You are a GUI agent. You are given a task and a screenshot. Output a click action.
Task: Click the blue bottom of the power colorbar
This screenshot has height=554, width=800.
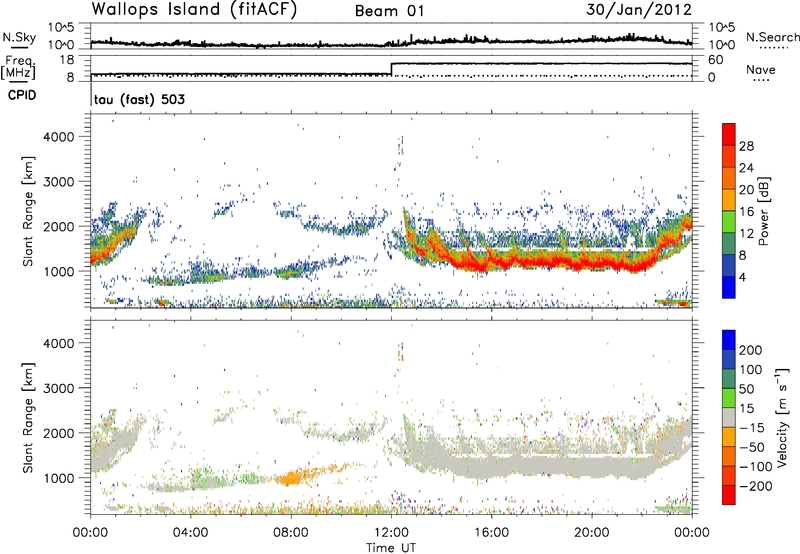[729, 288]
